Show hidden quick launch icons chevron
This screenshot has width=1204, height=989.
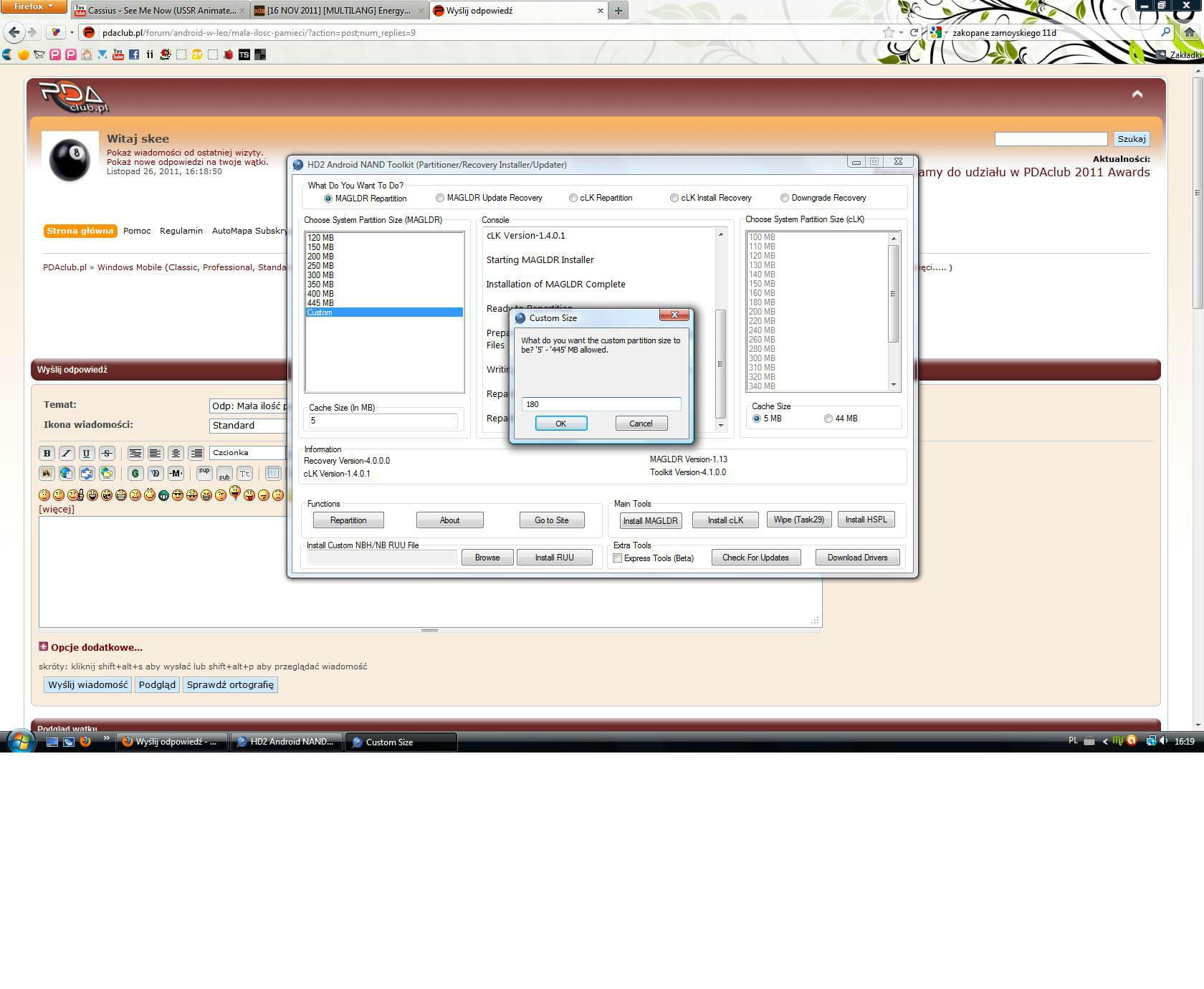(x=106, y=738)
